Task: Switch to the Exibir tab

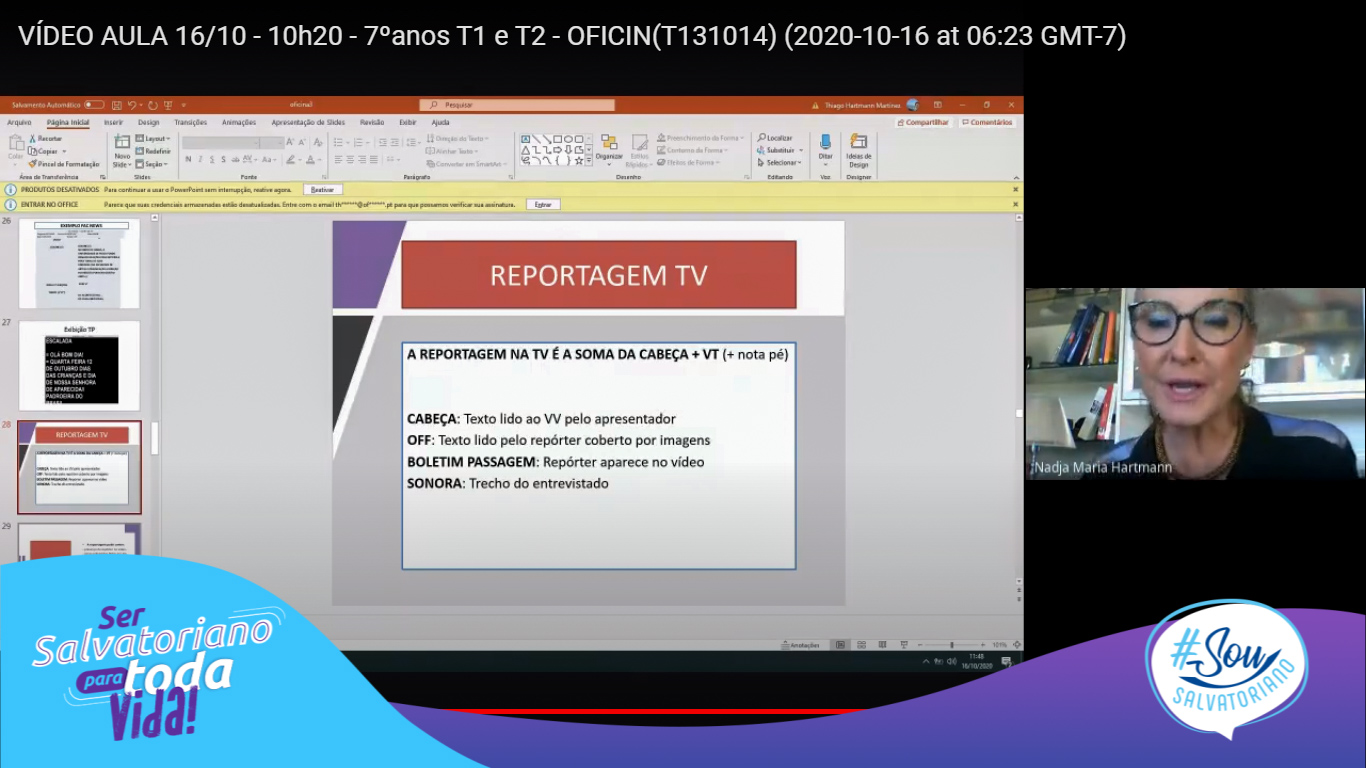Action: click(x=408, y=122)
